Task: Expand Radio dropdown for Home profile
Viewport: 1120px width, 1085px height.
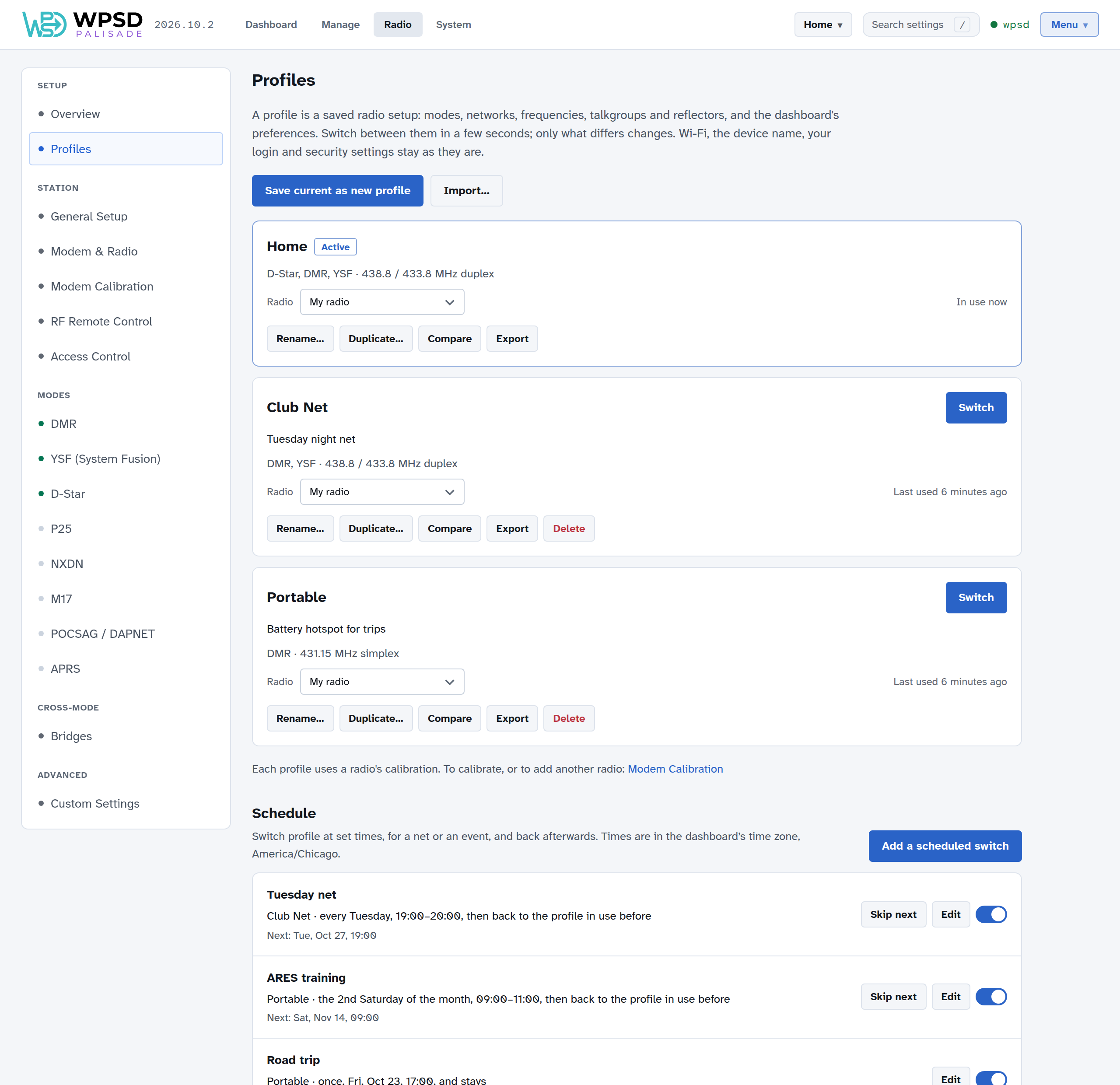Action: pyautogui.click(x=381, y=302)
